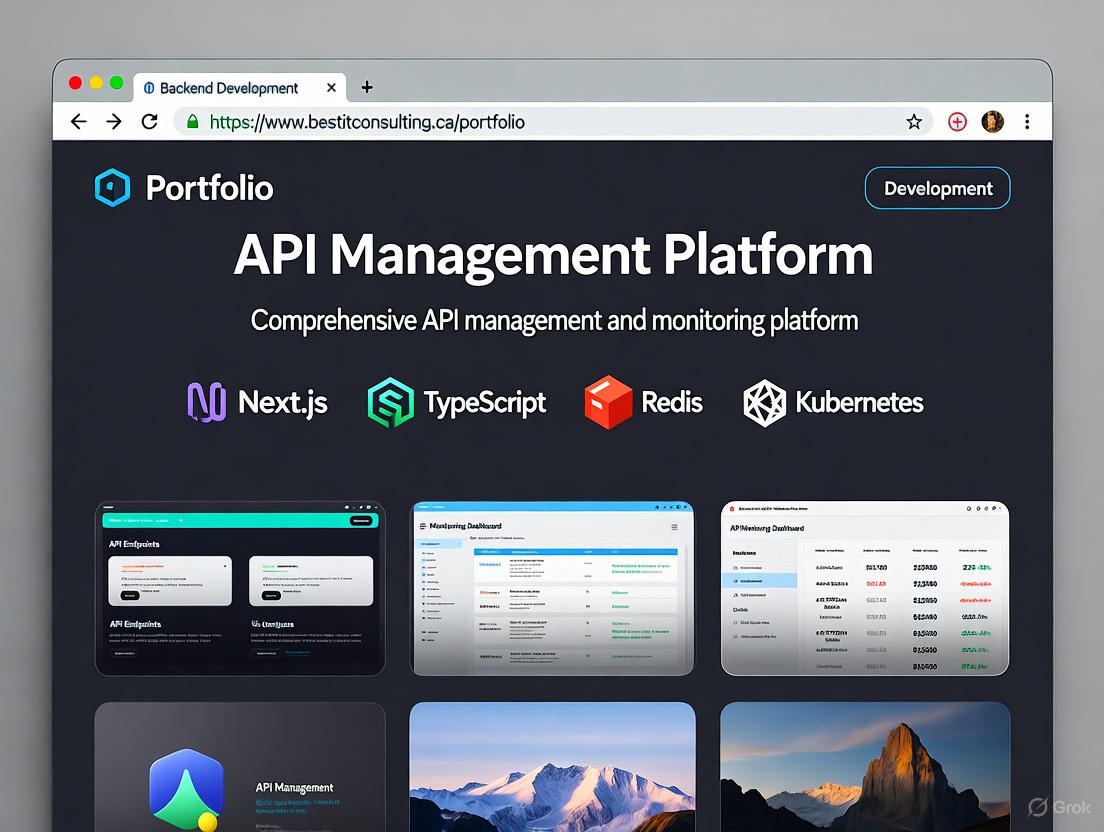The image size is (1104, 832).
Task: Click the hexagonal Portfolio logo
Action: (112, 187)
